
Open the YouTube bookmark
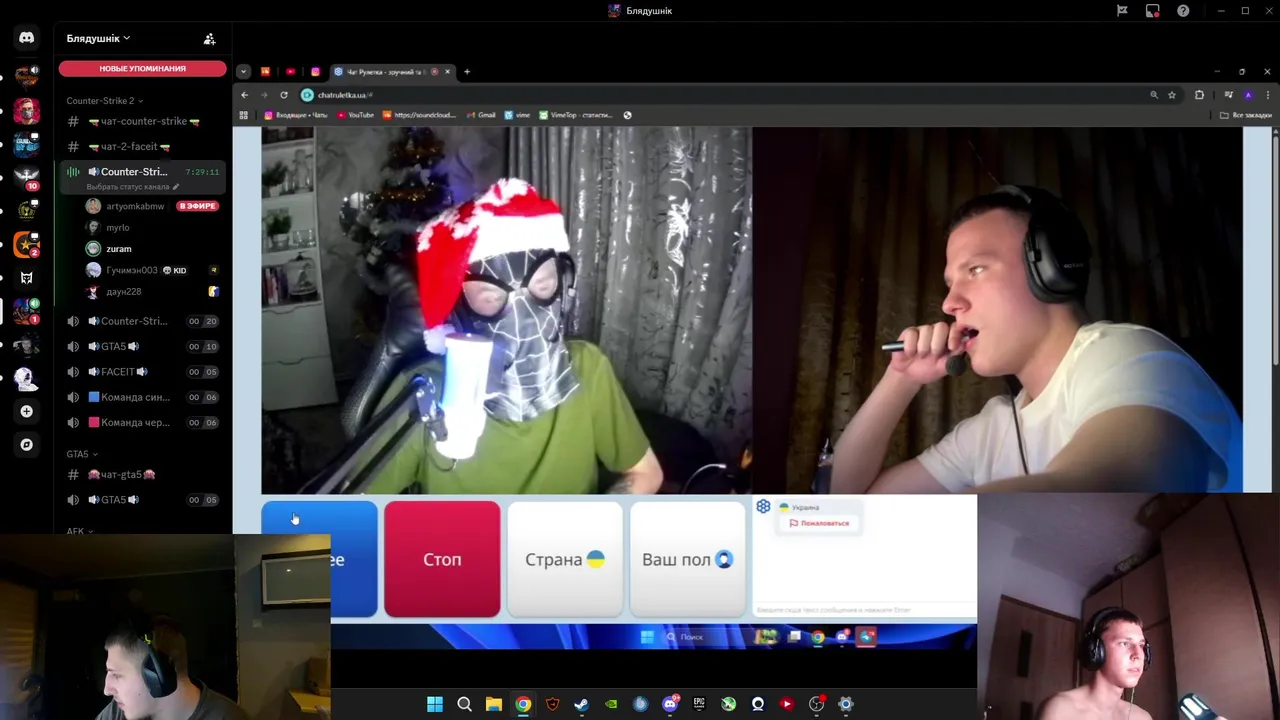point(356,115)
